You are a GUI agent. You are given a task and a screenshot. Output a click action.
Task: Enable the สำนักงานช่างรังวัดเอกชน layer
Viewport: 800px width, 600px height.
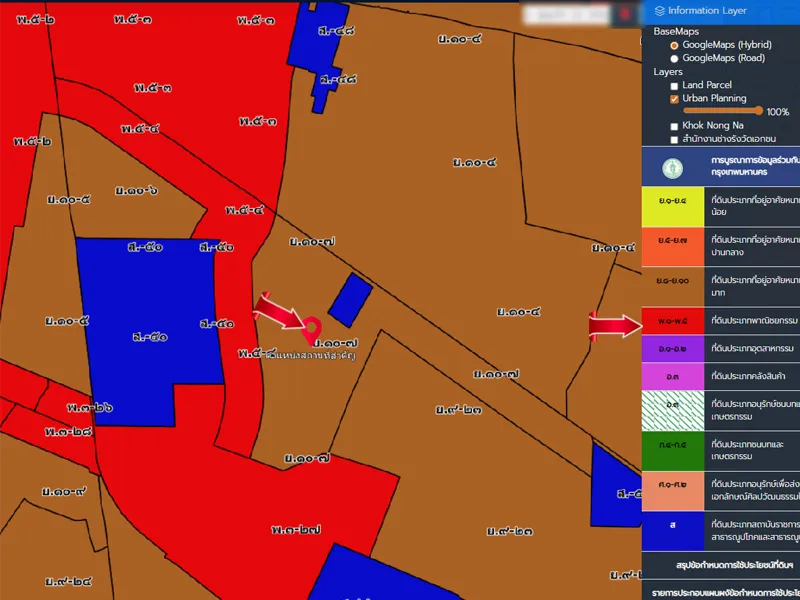tap(674, 139)
